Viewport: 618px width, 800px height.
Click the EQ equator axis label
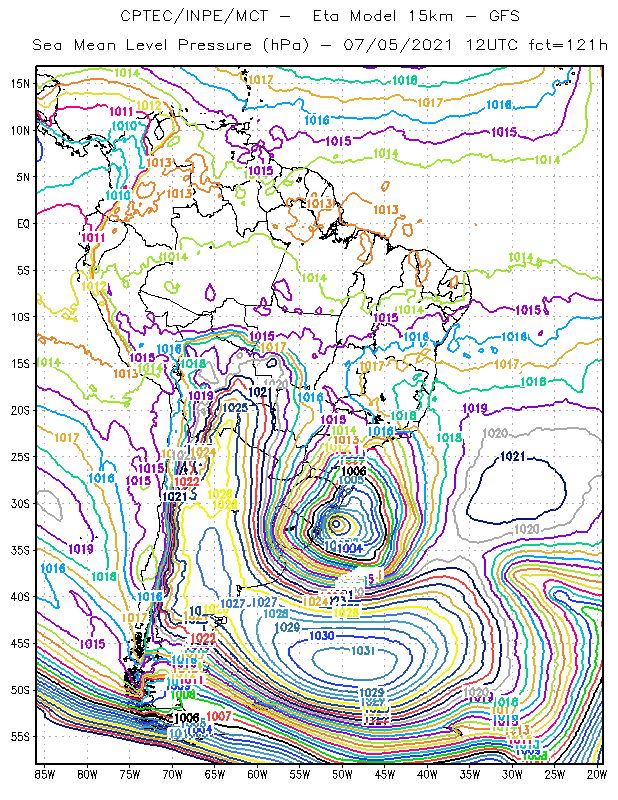23,224
